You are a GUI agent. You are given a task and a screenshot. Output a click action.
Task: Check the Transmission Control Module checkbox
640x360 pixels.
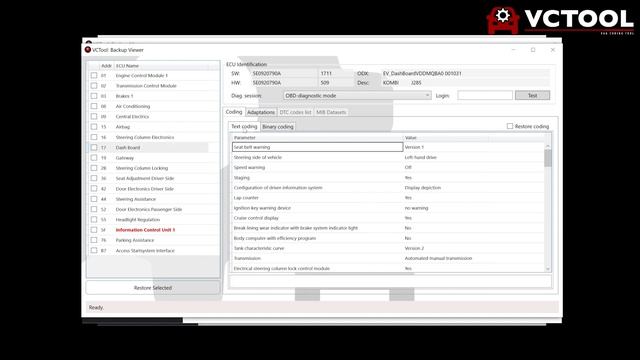pyautogui.click(x=94, y=86)
